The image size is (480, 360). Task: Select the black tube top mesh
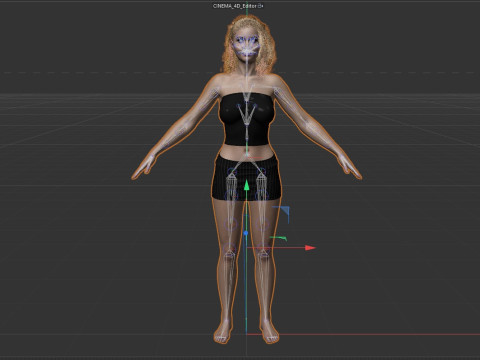coord(247,119)
